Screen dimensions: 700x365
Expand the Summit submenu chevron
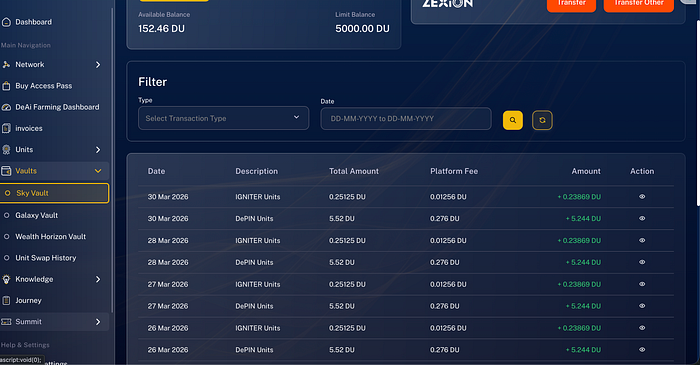pos(98,322)
